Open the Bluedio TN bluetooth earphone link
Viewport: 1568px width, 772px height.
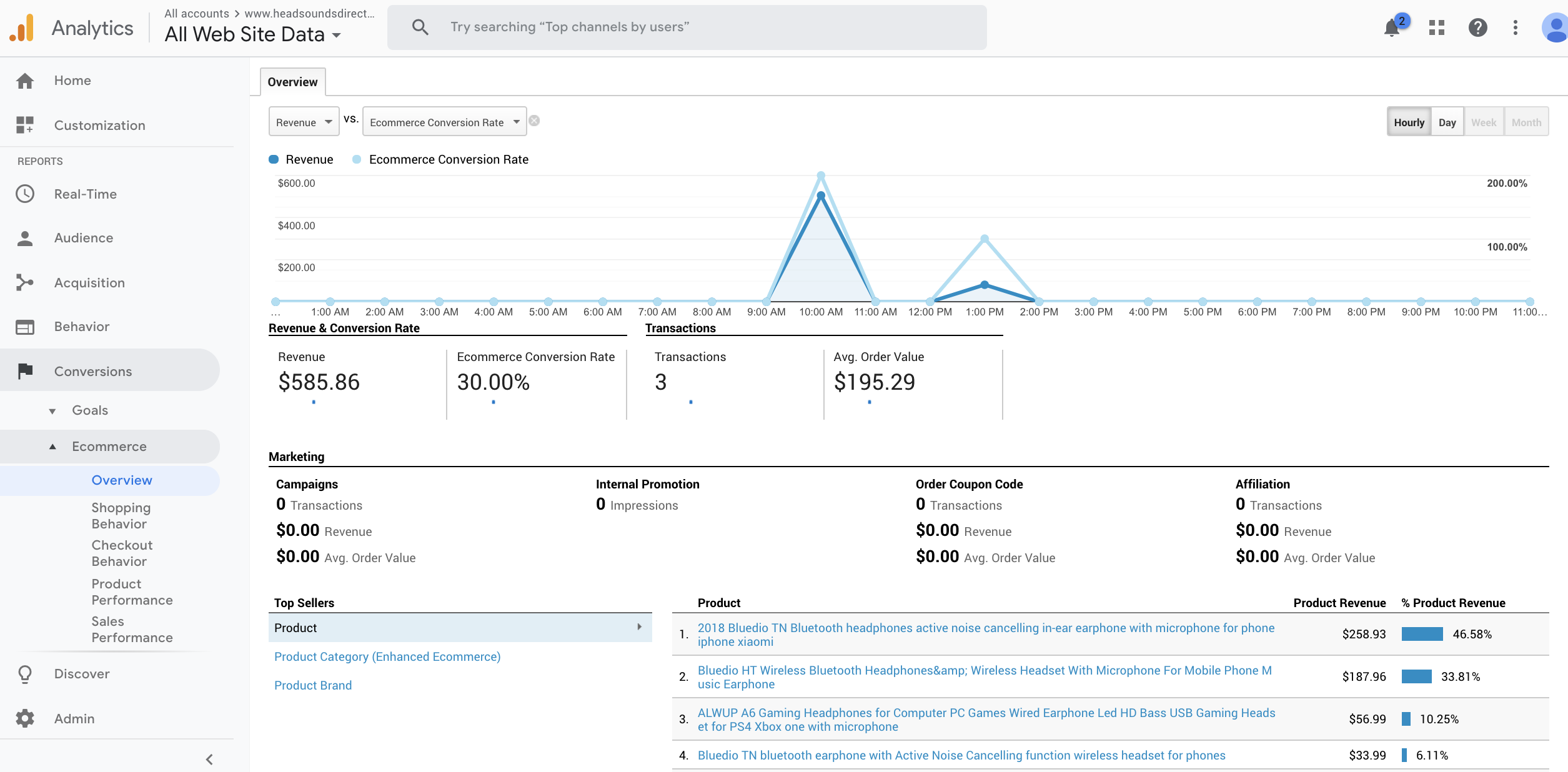[961, 755]
